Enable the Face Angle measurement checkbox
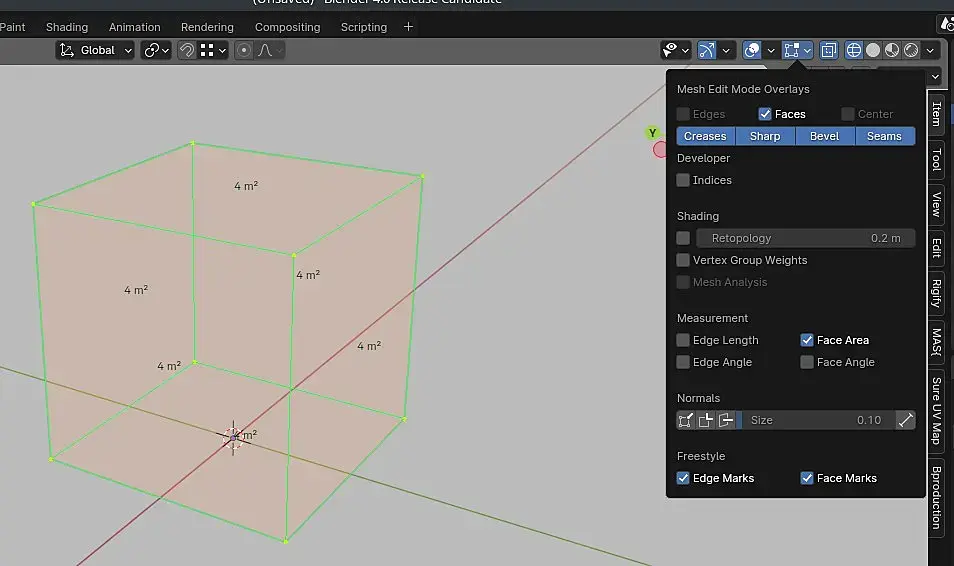The height and width of the screenshot is (566, 954). [807, 362]
